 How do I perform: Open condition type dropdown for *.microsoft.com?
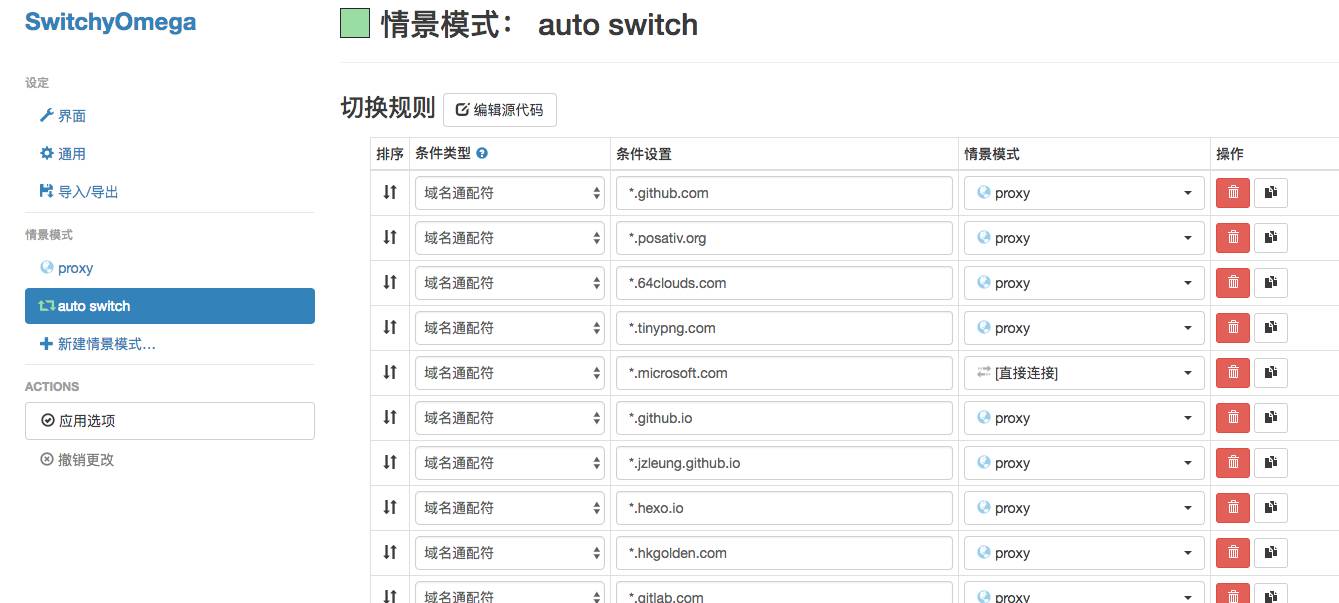(x=510, y=373)
